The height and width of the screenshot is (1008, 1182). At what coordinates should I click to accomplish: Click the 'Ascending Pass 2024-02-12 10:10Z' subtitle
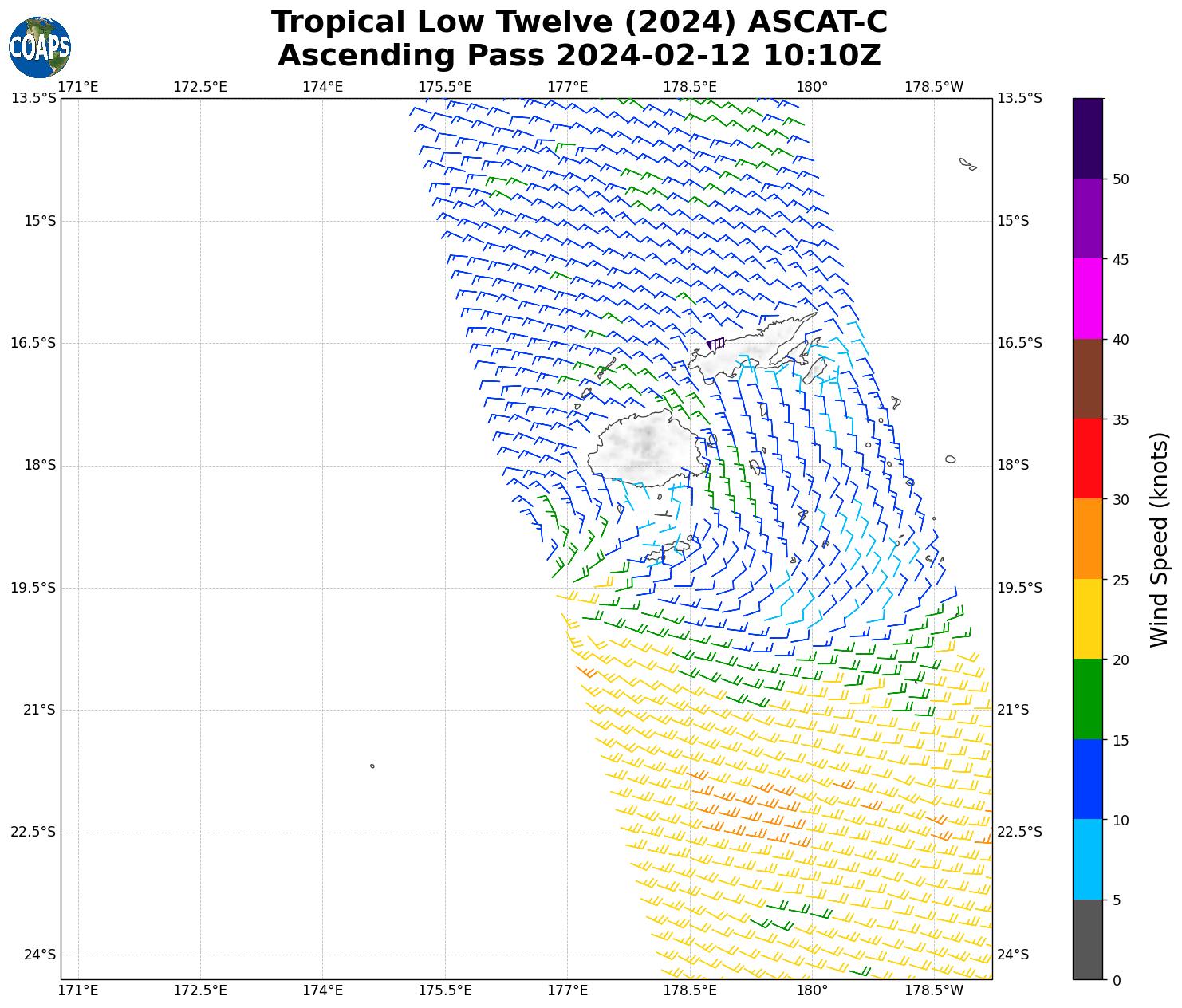(x=579, y=56)
